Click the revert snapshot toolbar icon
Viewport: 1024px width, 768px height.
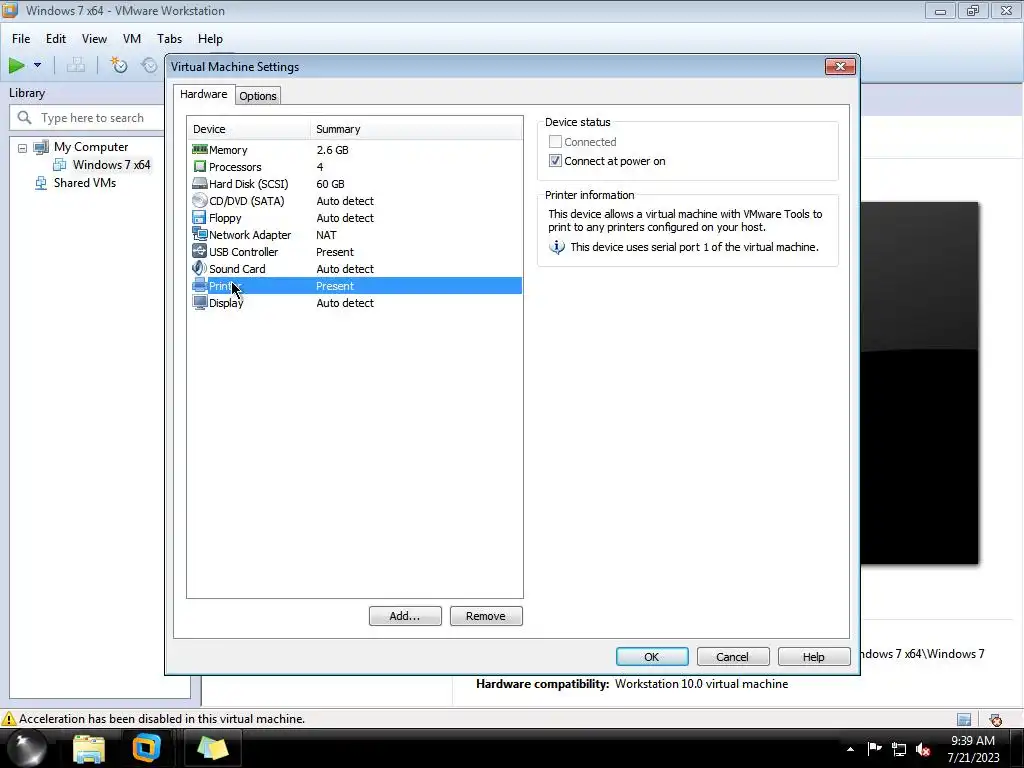point(150,65)
